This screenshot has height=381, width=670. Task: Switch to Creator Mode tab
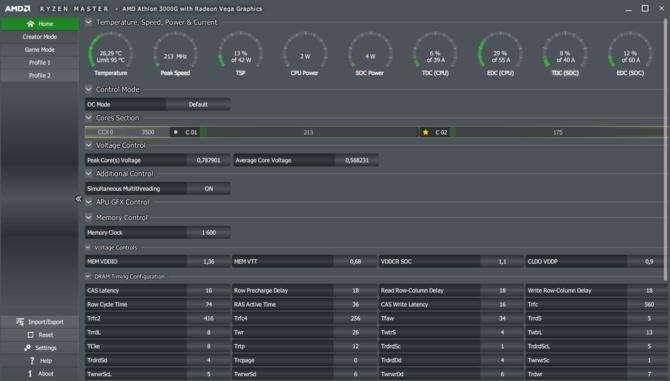point(40,37)
